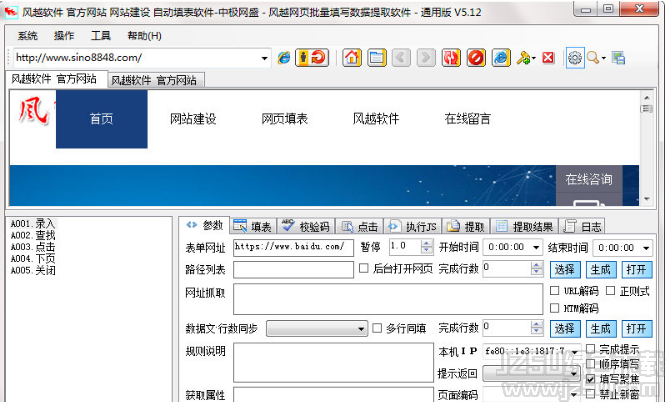Open the 结束时间 dropdown
Image resolution: width=666 pixels, height=402 pixels.
coord(646,247)
